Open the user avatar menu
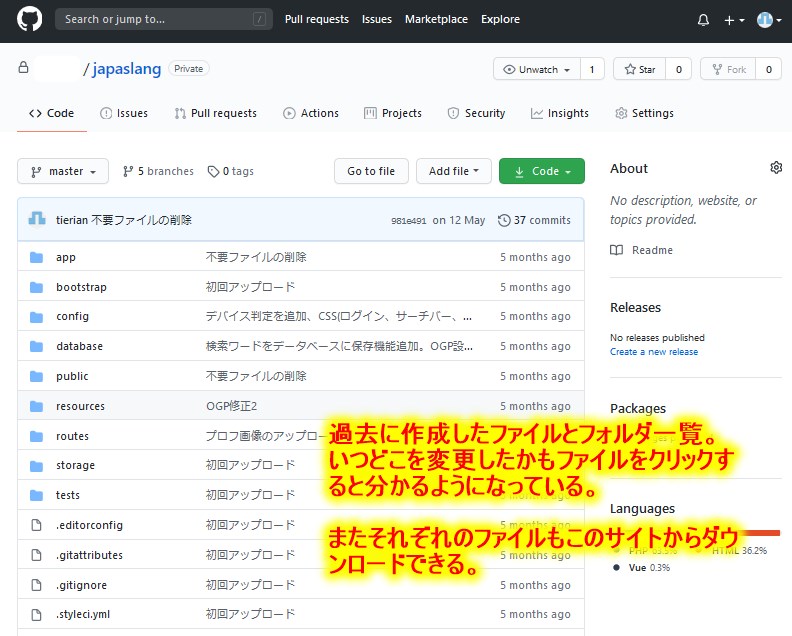This screenshot has height=636, width=792. tap(768, 20)
